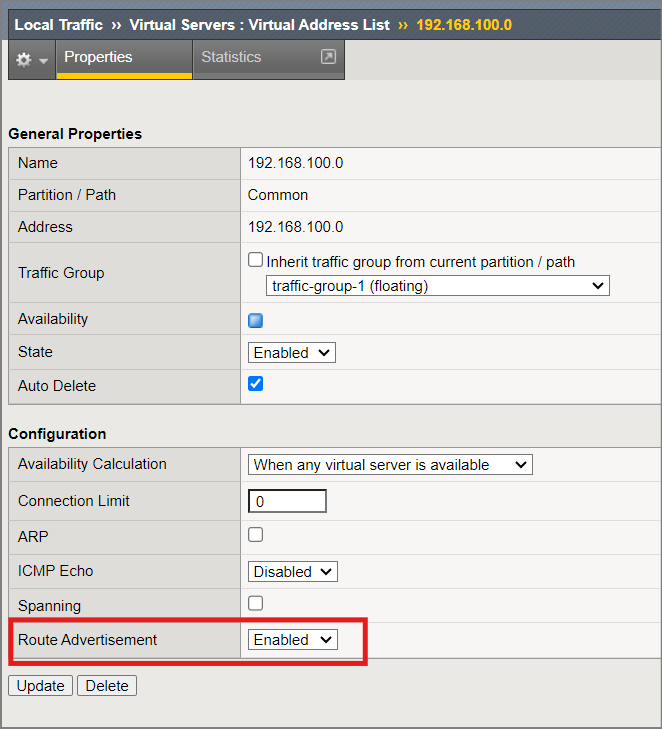Enable the Spanning checkbox
Screen dimensions: 662x729
[255, 603]
